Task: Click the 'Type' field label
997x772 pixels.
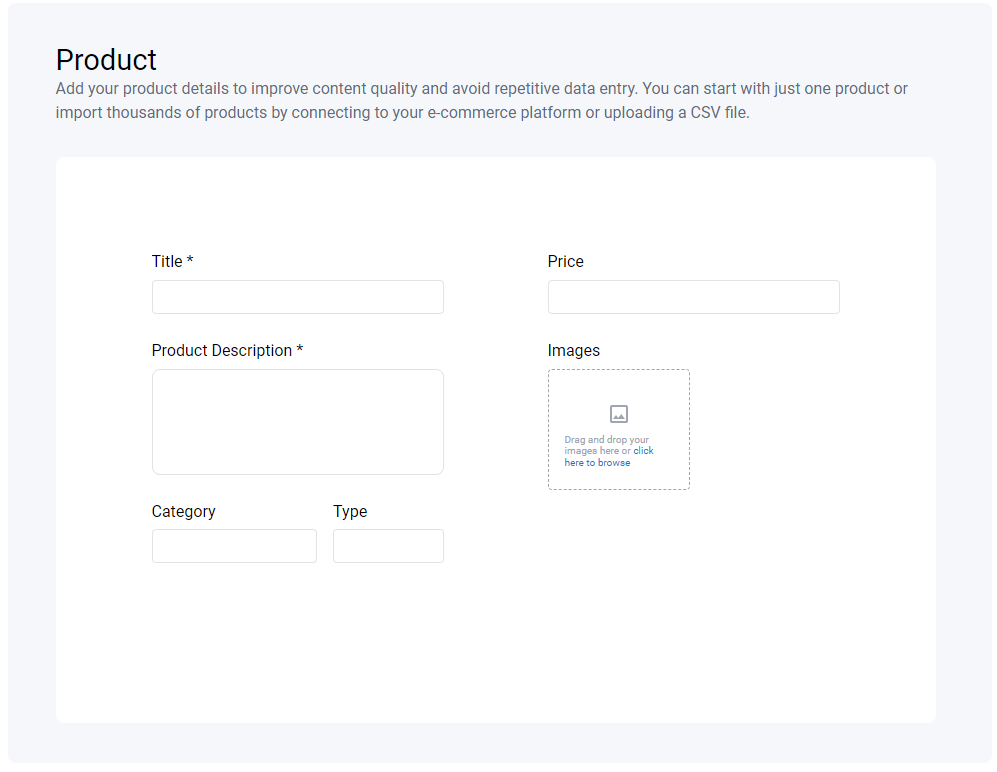Action: [x=350, y=511]
